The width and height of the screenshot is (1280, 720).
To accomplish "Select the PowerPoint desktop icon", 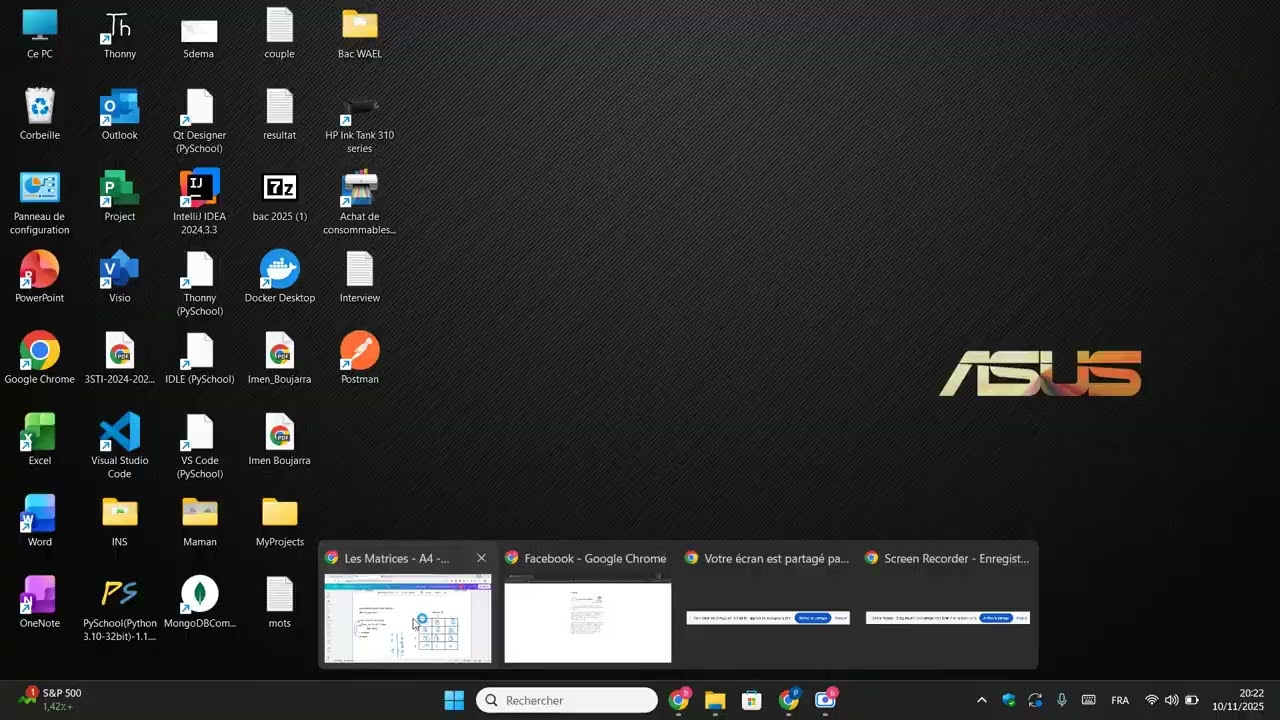I will tap(40, 277).
